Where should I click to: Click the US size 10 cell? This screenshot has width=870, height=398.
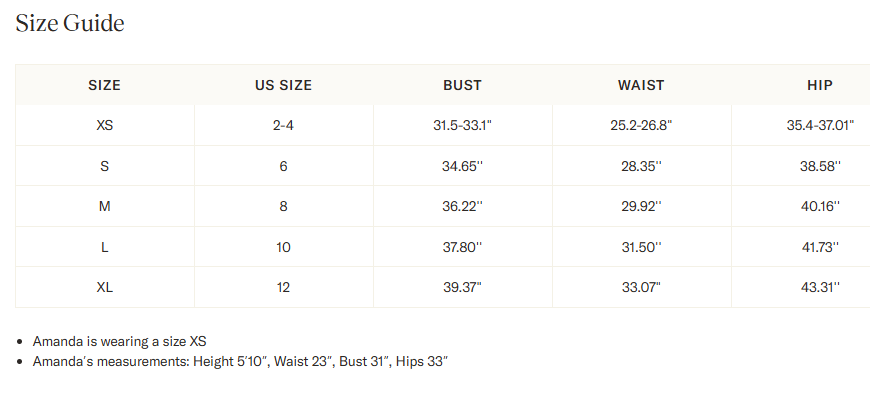click(x=284, y=247)
